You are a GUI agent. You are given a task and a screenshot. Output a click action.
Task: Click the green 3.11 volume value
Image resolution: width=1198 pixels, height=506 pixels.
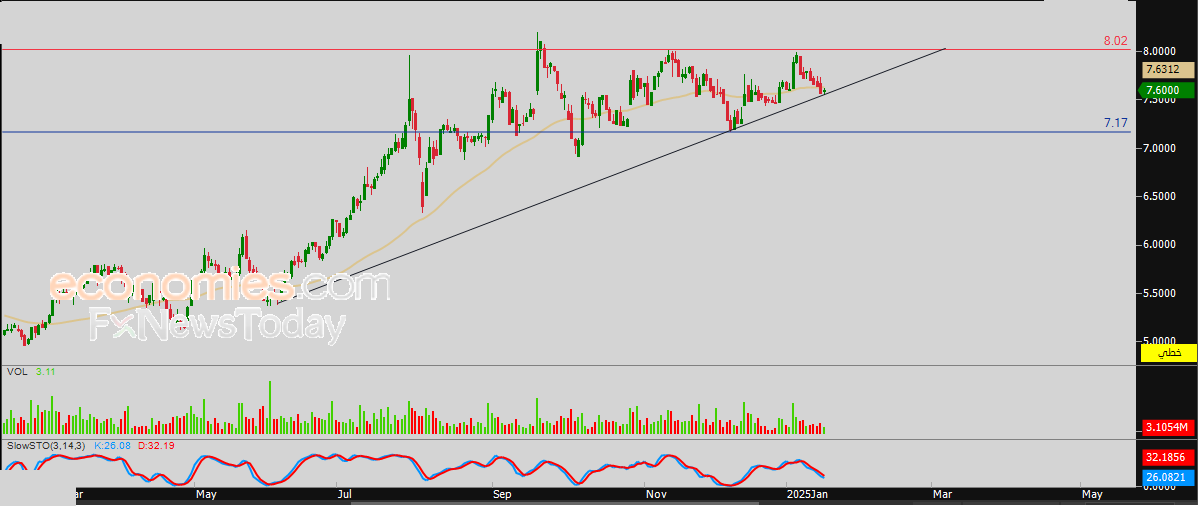(x=45, y=371)
